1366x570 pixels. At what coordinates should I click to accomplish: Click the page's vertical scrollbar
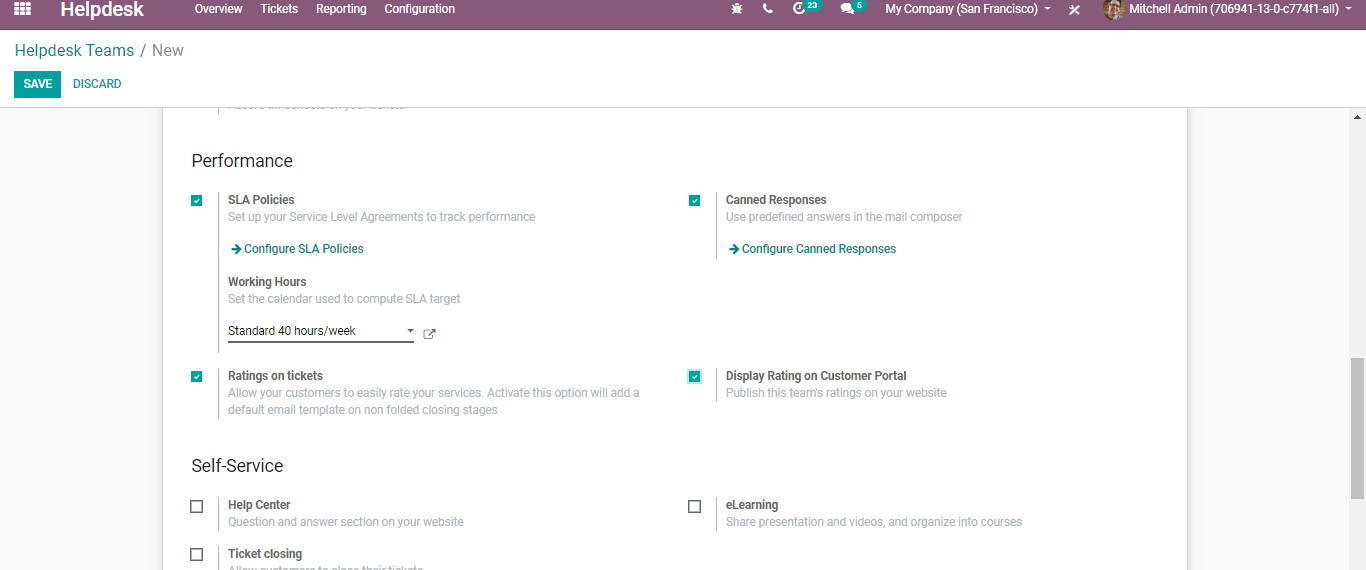(x=1356, y=428)
